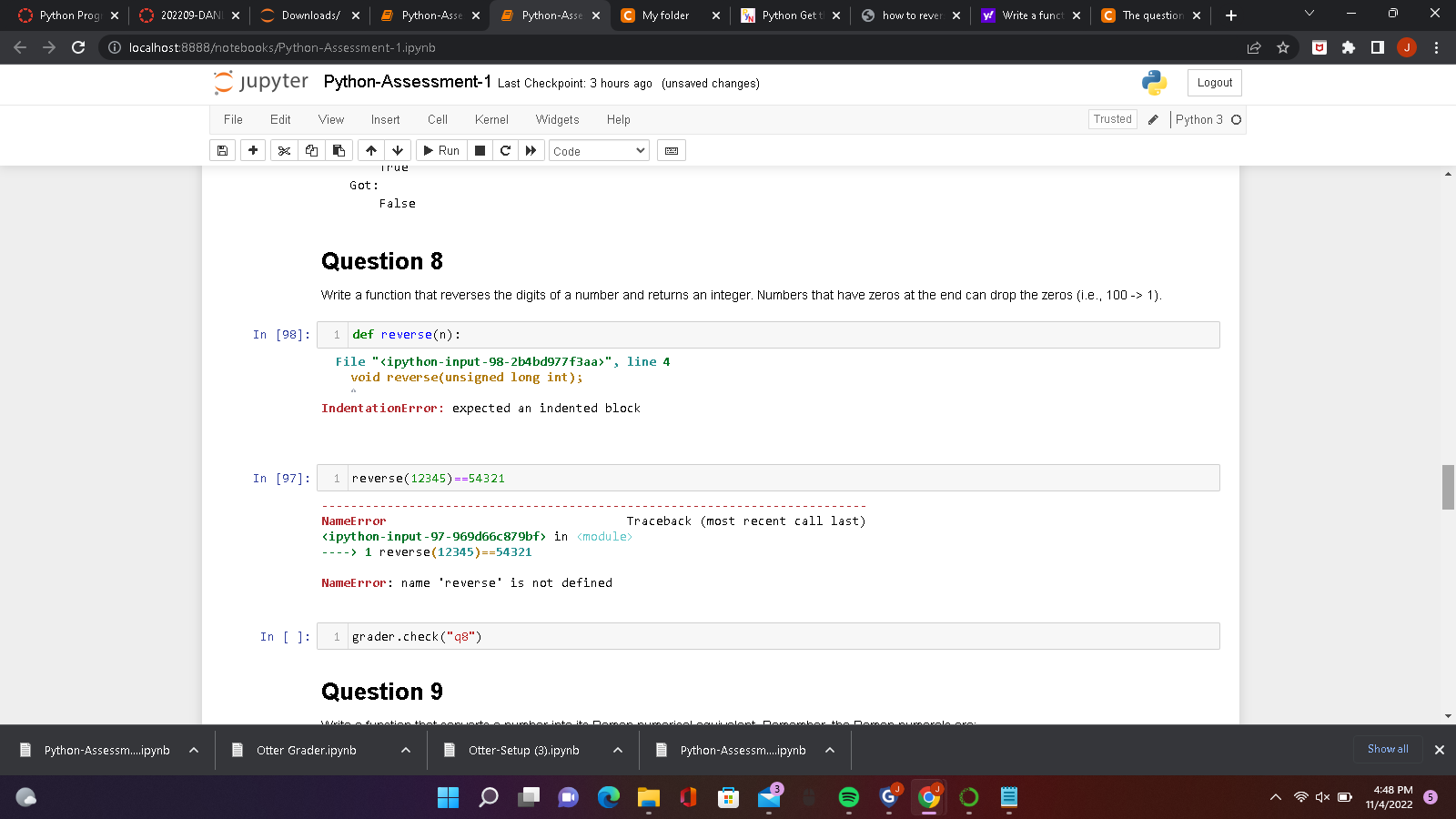1456x819 pixels.
Task: Close the downloads bar
Action: click(1440, 750)
